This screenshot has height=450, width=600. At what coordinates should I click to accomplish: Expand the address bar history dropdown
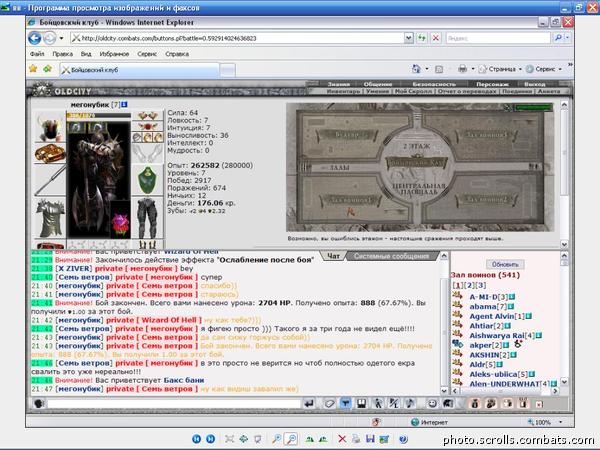[409, 38]
